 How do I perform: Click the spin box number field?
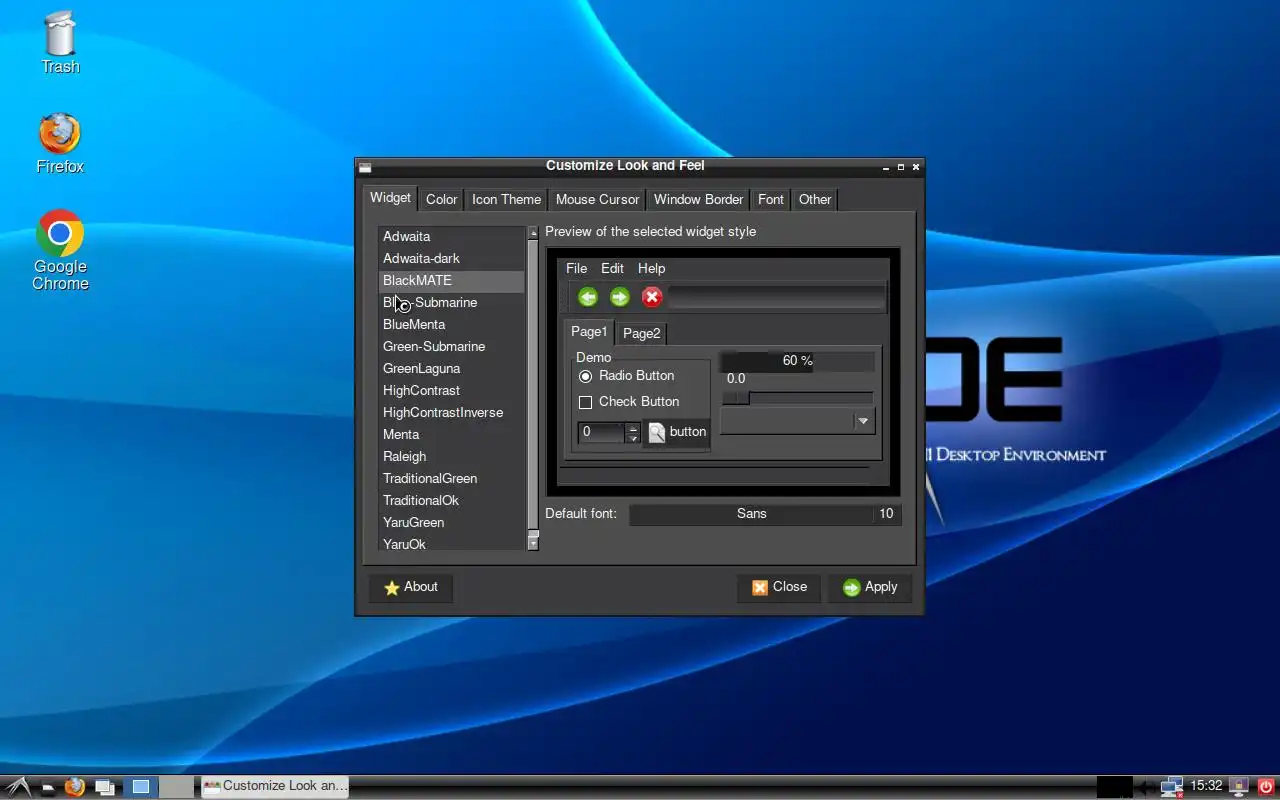[x=601, y=432]
